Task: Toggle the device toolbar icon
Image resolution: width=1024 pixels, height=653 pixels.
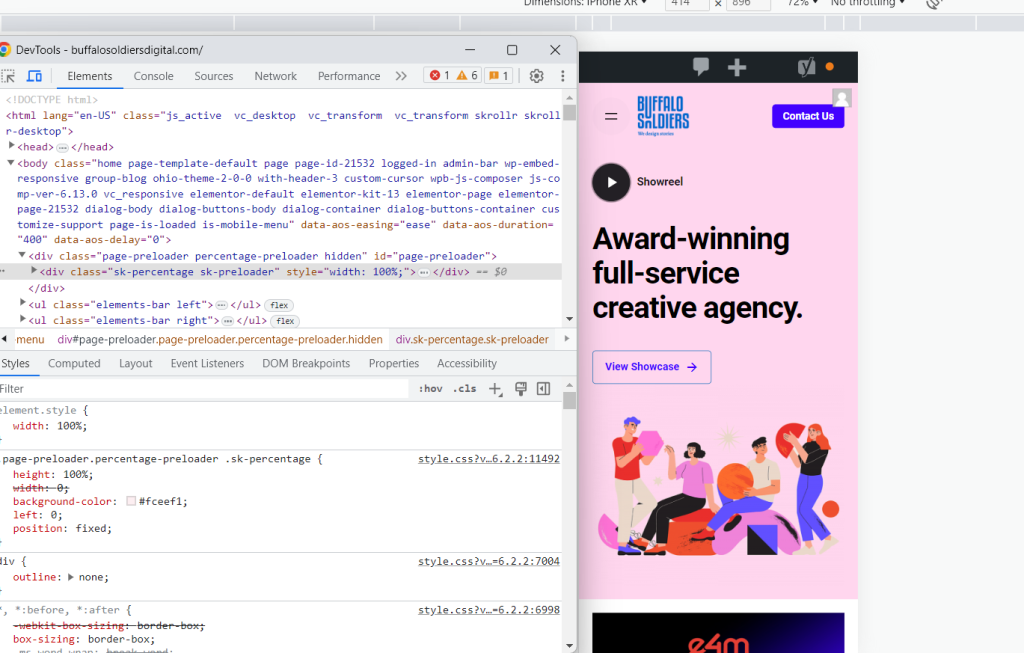Action: tap(34, 76)
